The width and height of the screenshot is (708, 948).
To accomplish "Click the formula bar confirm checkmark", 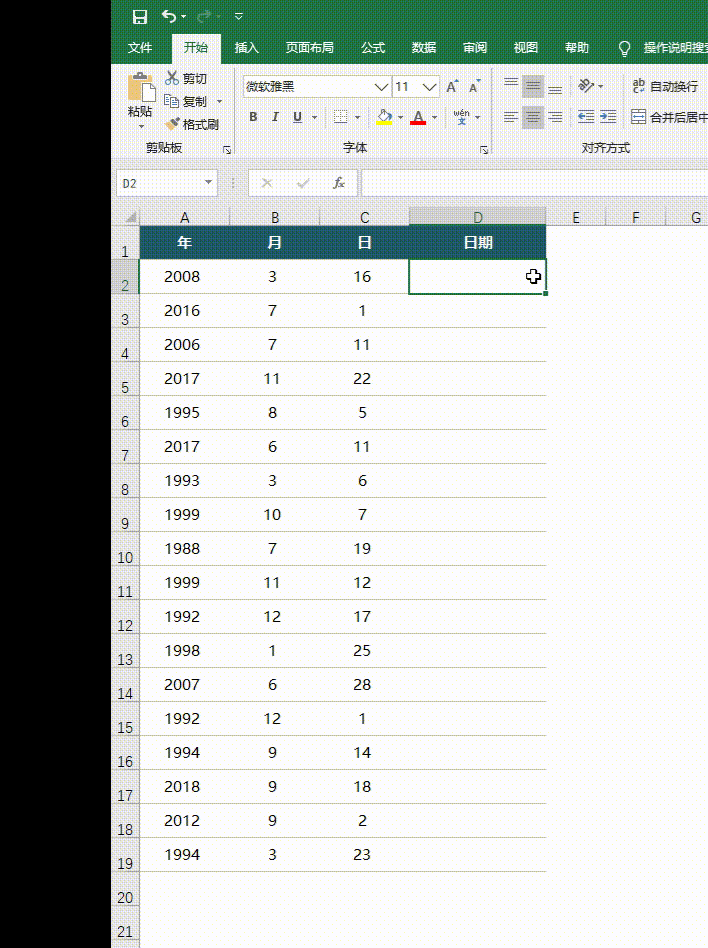I will (x=303, y=183).
